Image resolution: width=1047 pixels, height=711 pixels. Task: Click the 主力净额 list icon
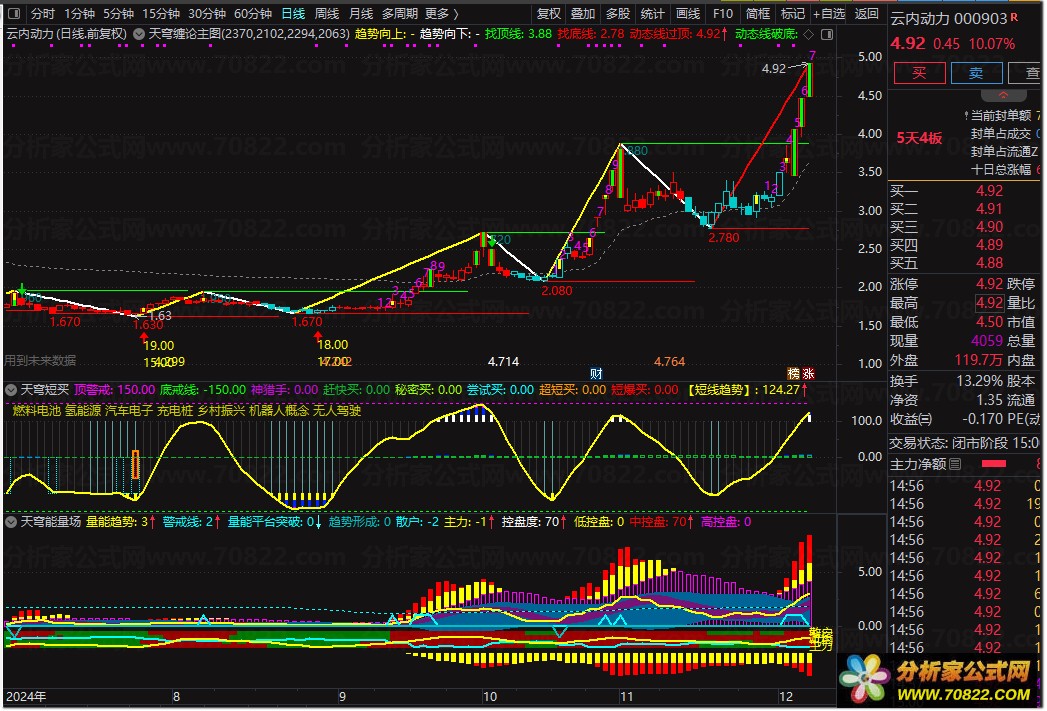(956, 464)
